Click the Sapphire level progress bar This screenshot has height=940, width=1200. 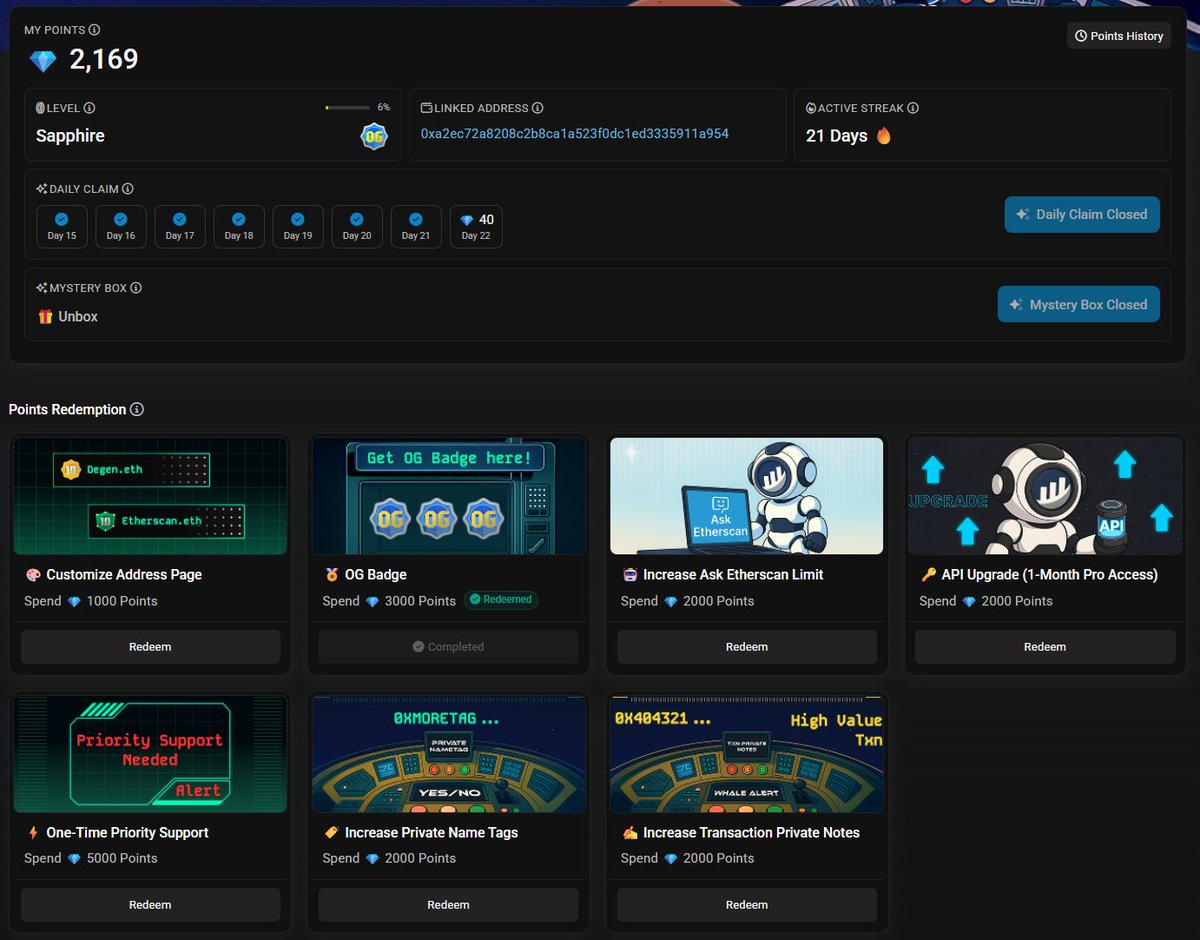click(347, 107)
